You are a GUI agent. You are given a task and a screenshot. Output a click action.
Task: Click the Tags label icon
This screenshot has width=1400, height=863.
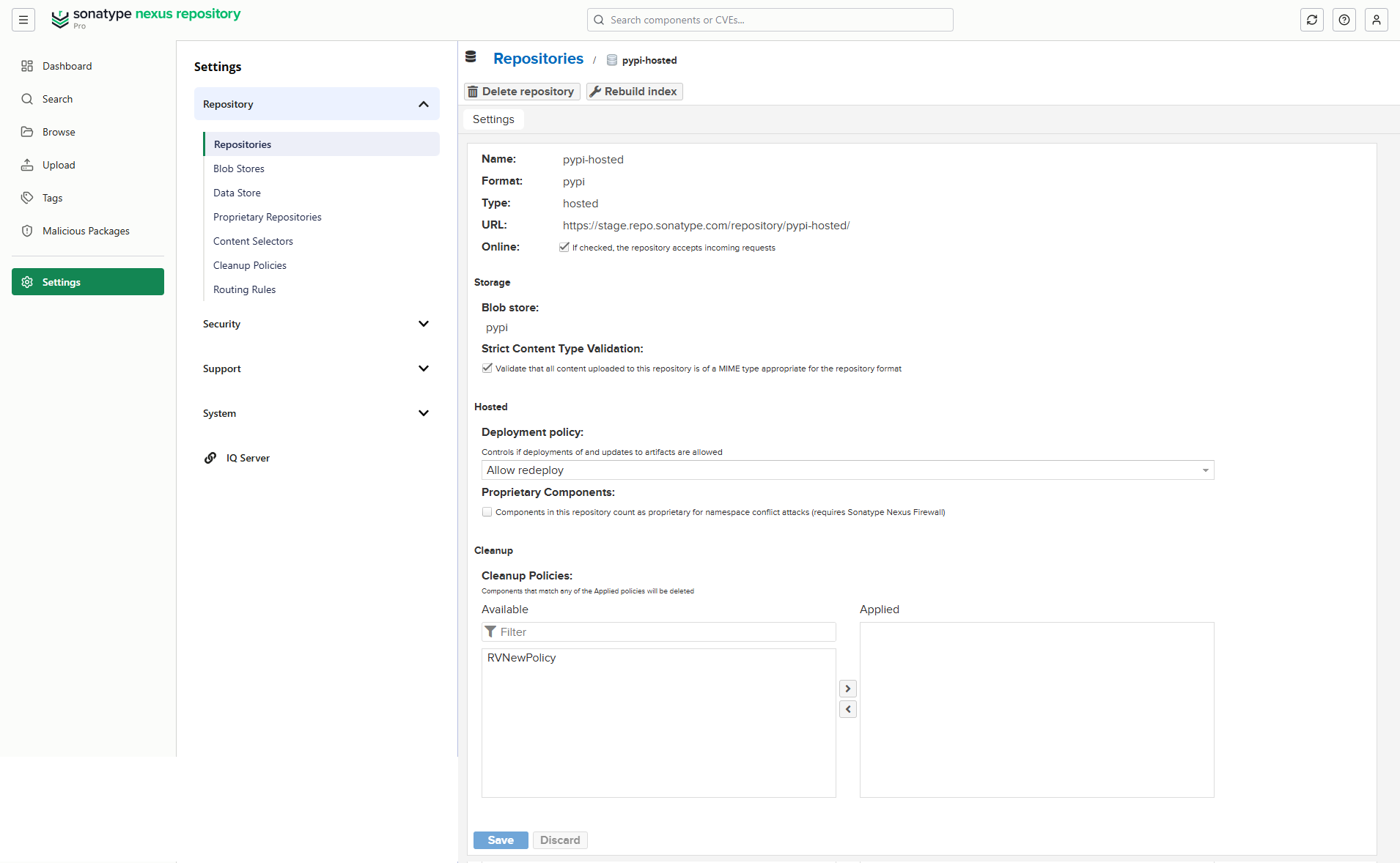click(27, 198)
